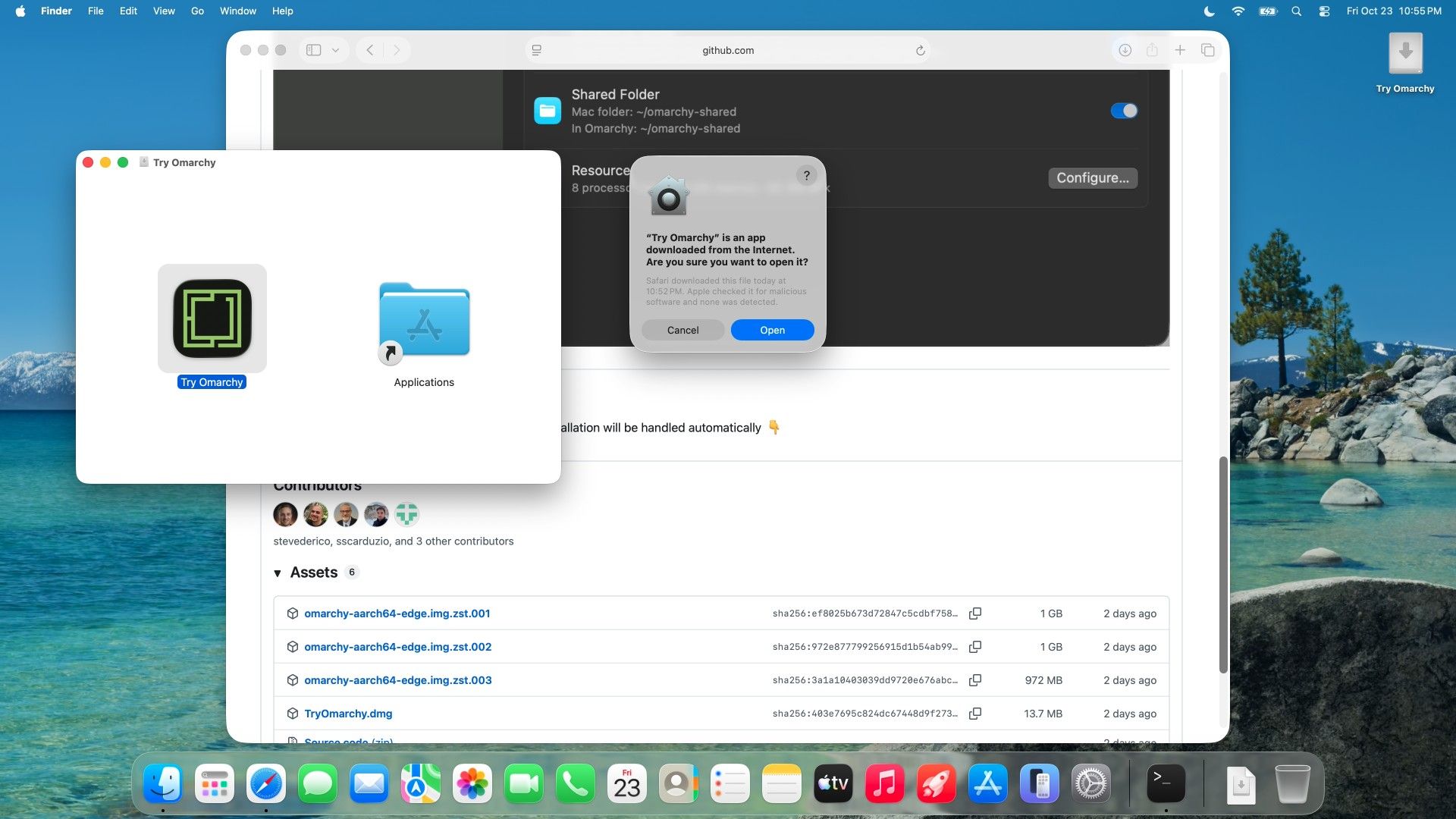Click the Applications folder shortcut
Image resolution: width=1456 pixels, height=819 pixels.
click(x=424, y=322)
